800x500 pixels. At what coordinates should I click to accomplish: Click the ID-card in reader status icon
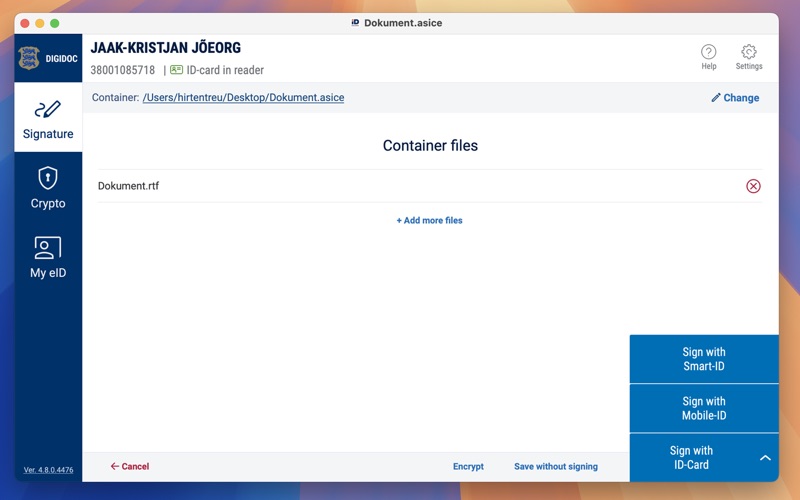[x=176, y=70]
